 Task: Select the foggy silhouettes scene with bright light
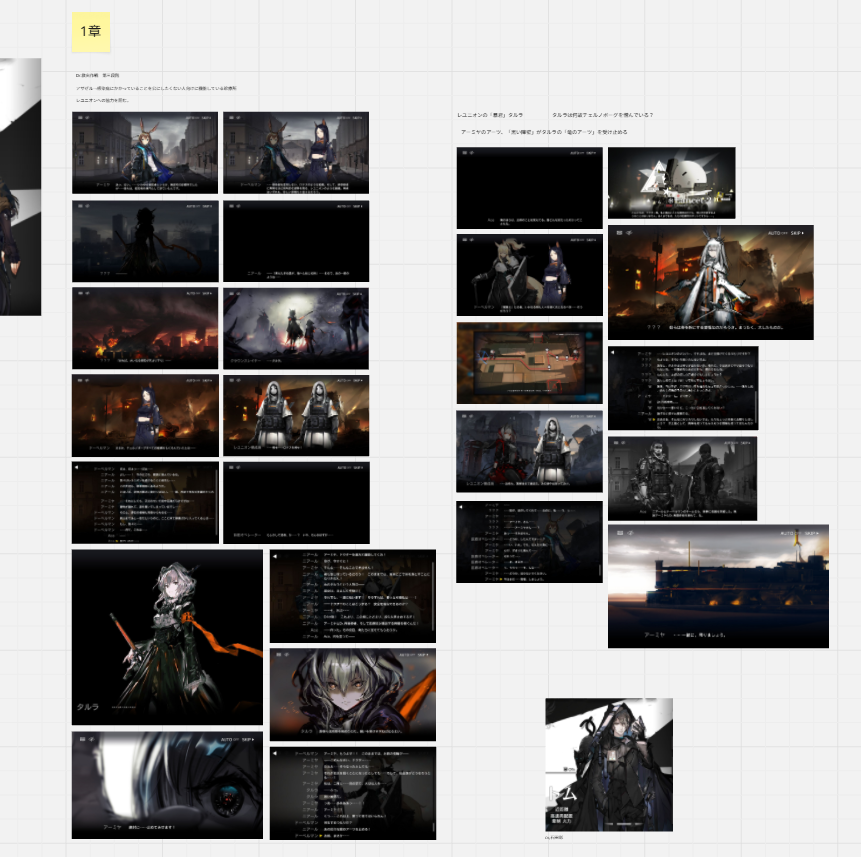[296, 328]
